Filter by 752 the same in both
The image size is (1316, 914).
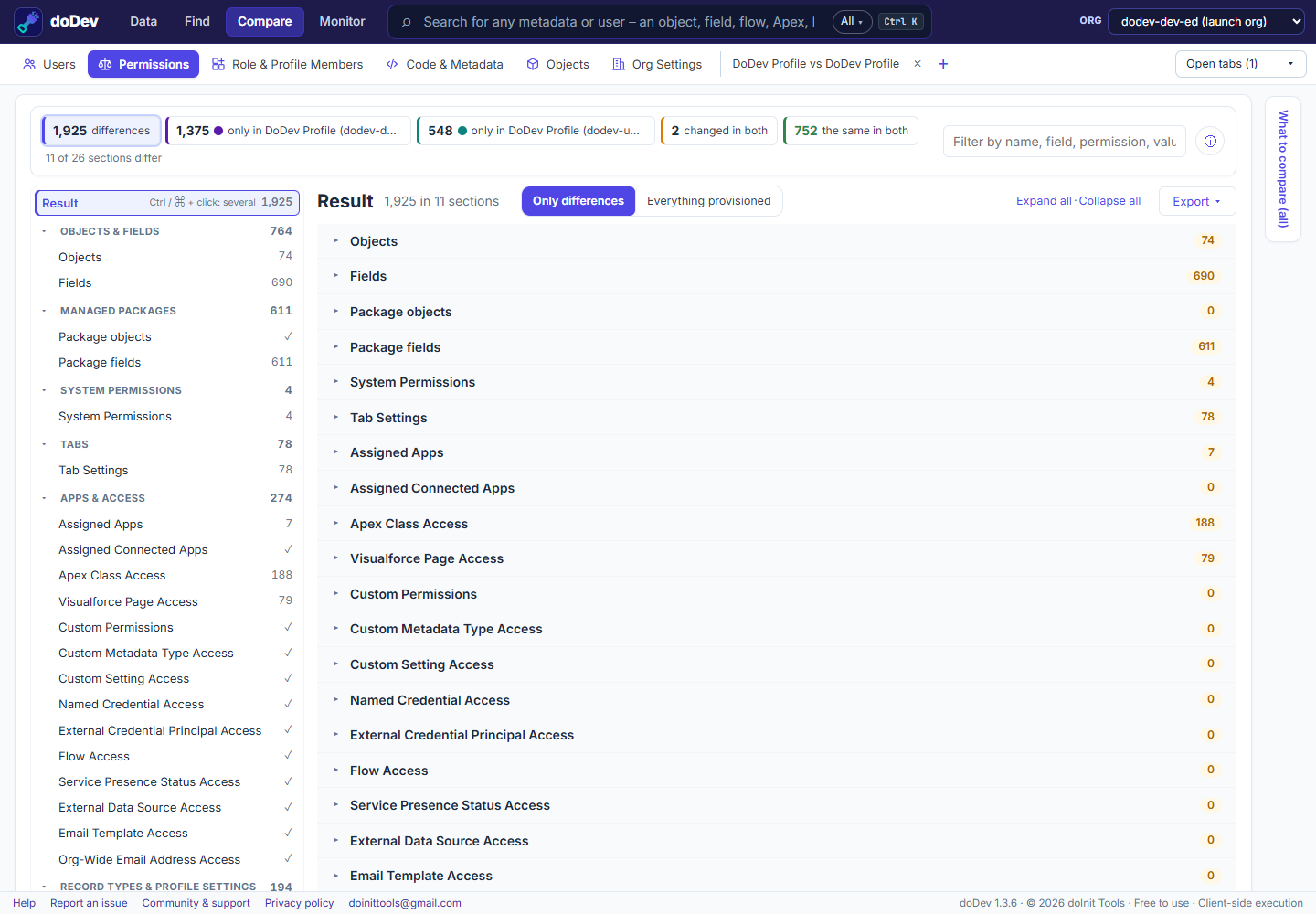click(851, 131)
